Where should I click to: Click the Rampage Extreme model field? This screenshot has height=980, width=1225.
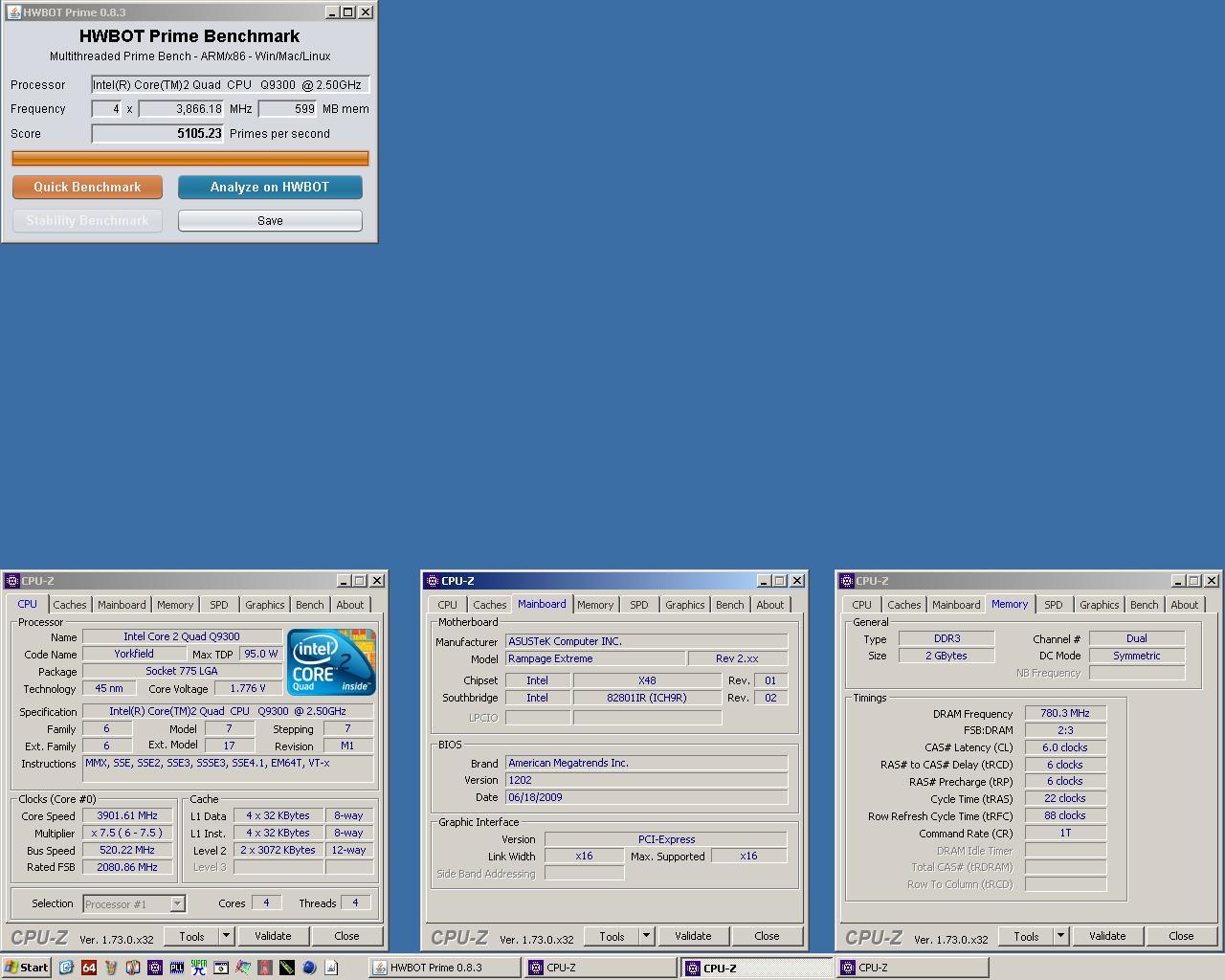(x=595, y=658)
